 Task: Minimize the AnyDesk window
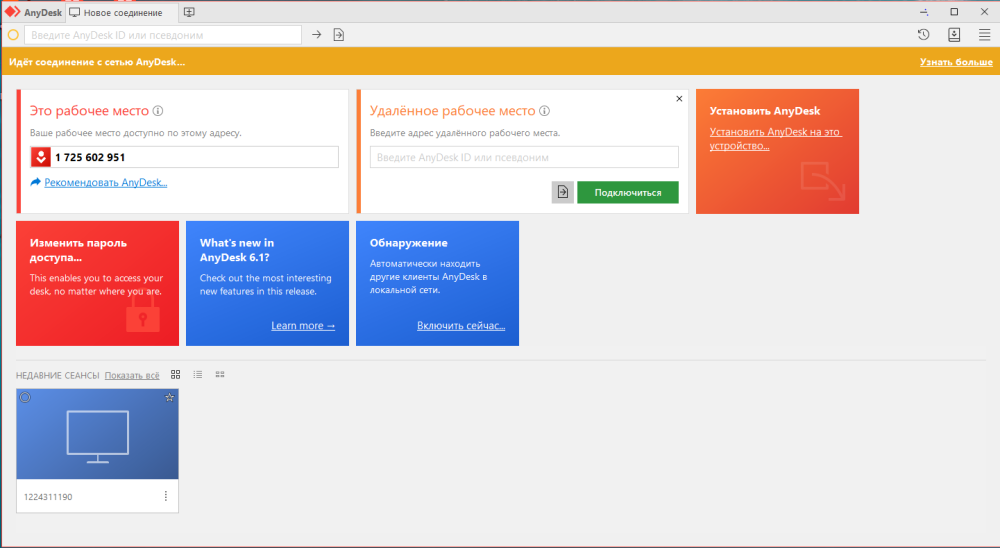(x=924, y=12)
